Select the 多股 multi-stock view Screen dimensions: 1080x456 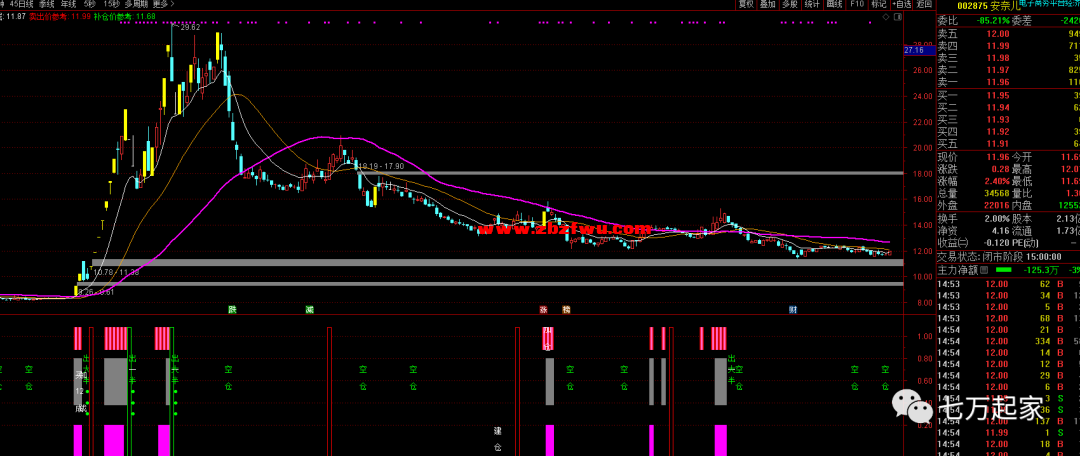(x=790, y=5)
